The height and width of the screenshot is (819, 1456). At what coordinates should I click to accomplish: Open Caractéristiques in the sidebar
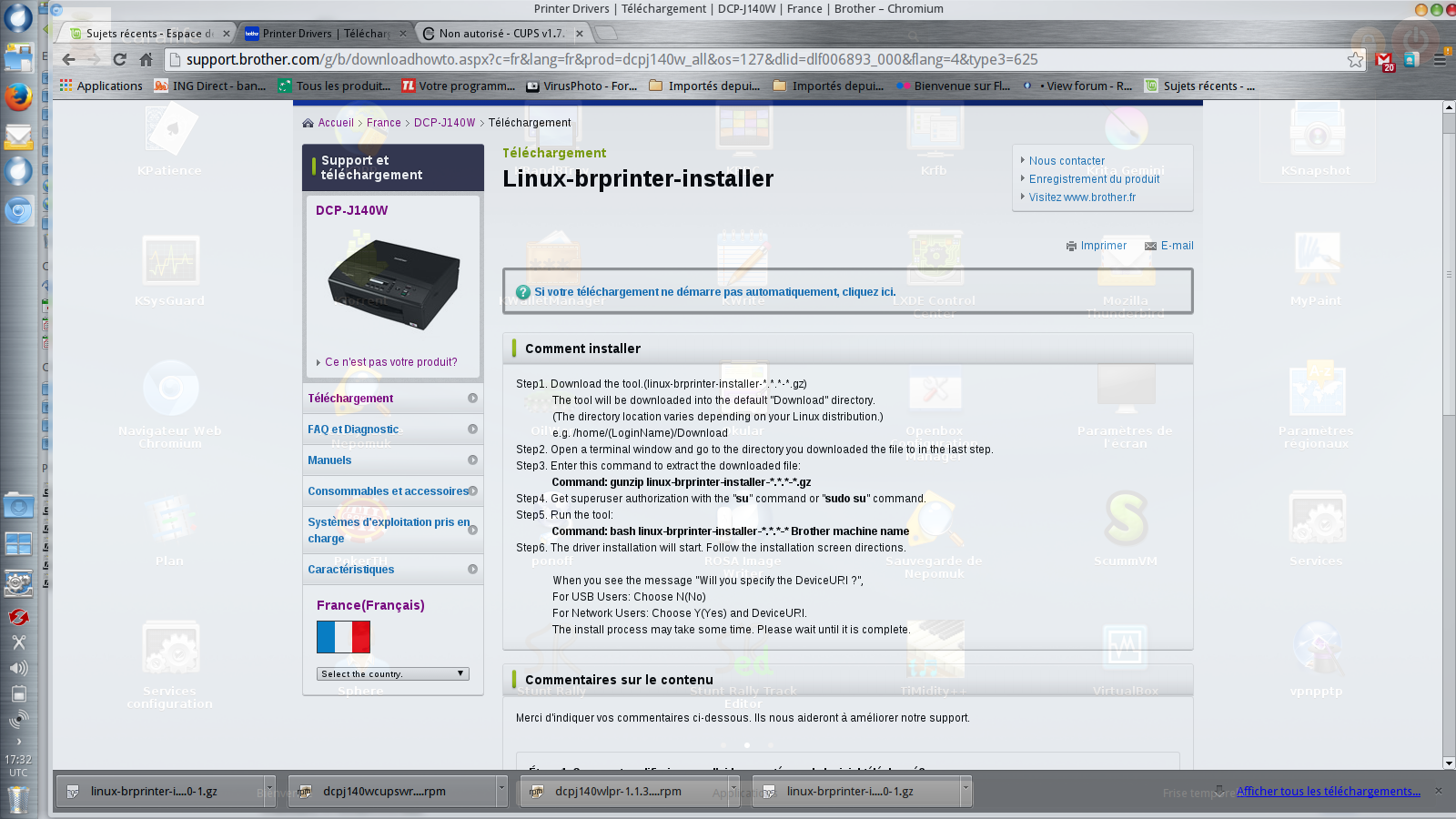(x=392, y=570)
